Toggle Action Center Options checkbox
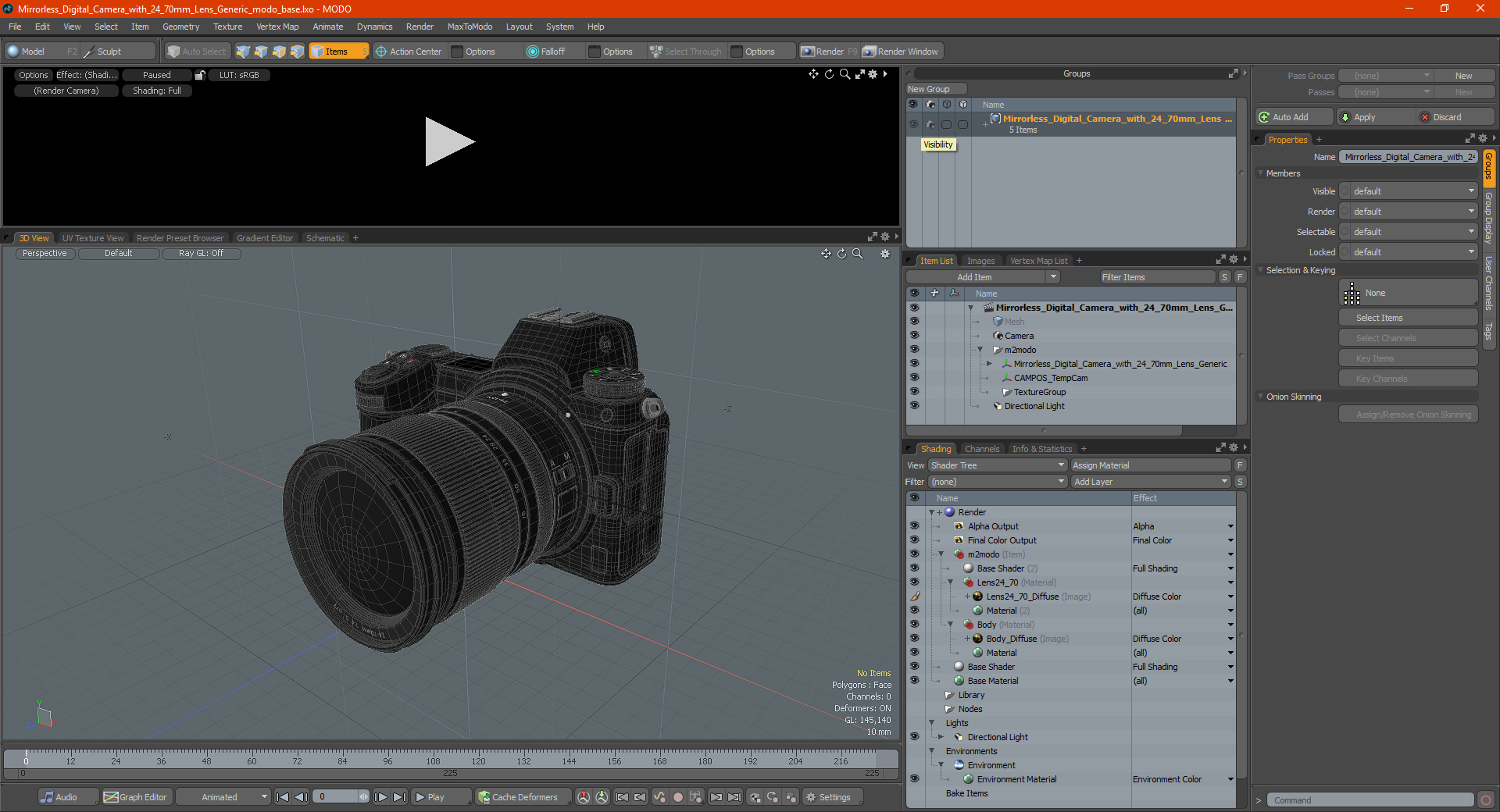 point(457,52)
